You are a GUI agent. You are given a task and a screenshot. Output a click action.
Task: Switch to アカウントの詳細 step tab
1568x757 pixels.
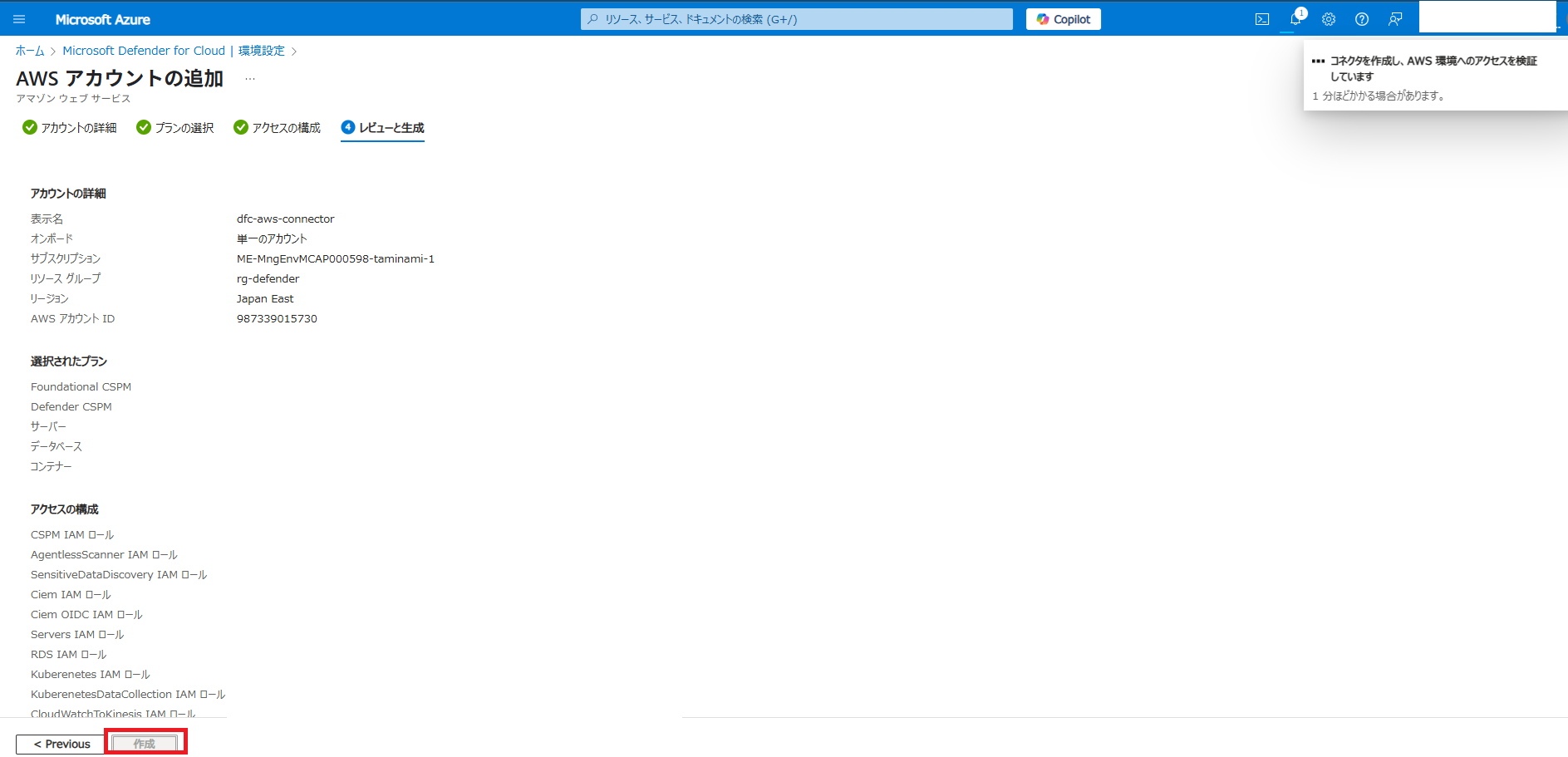click(70, 127)
